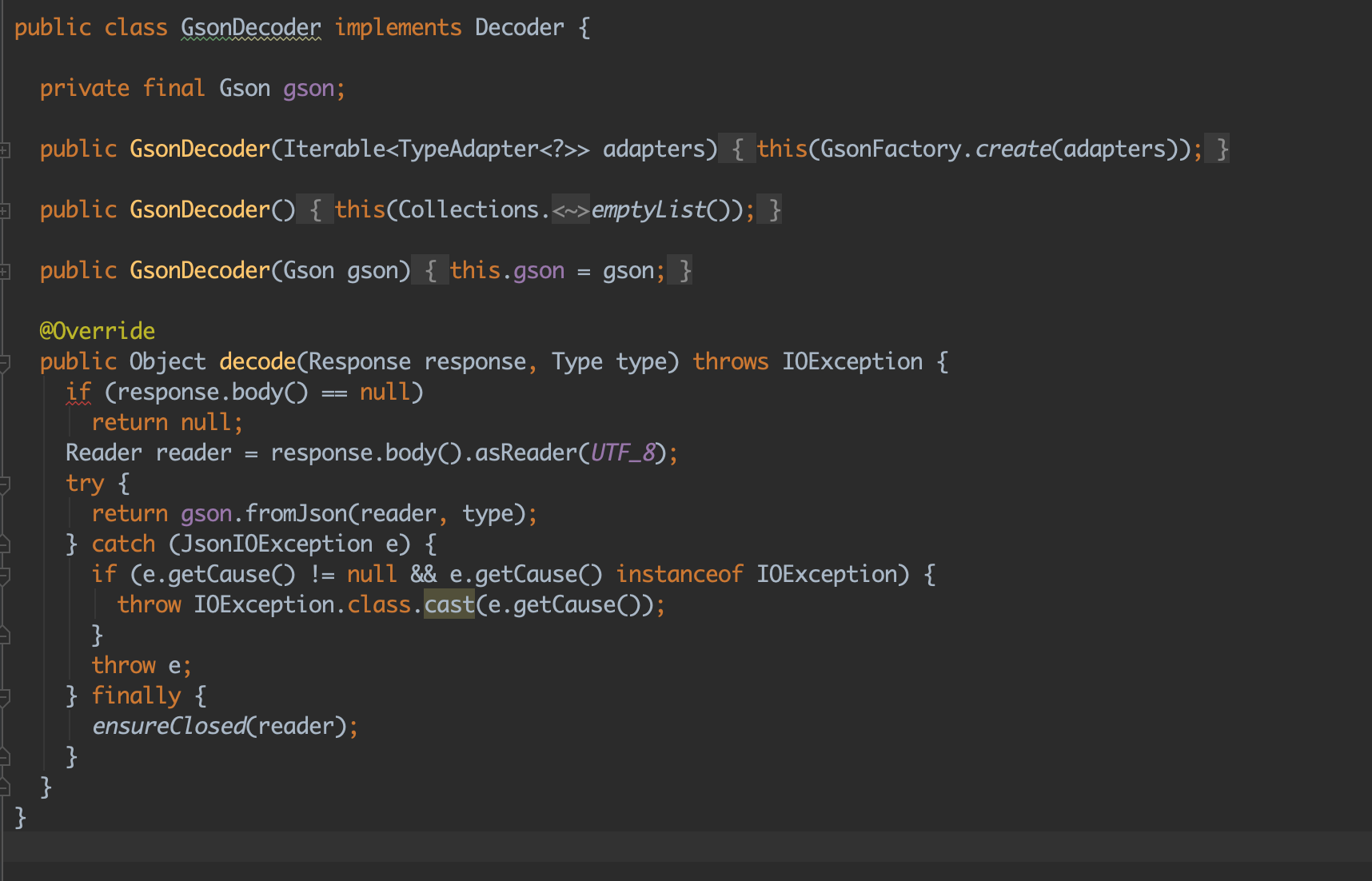Click the 'catch' keyword
The width and height of the screenshot is (1372, 881).
point(123,544)
